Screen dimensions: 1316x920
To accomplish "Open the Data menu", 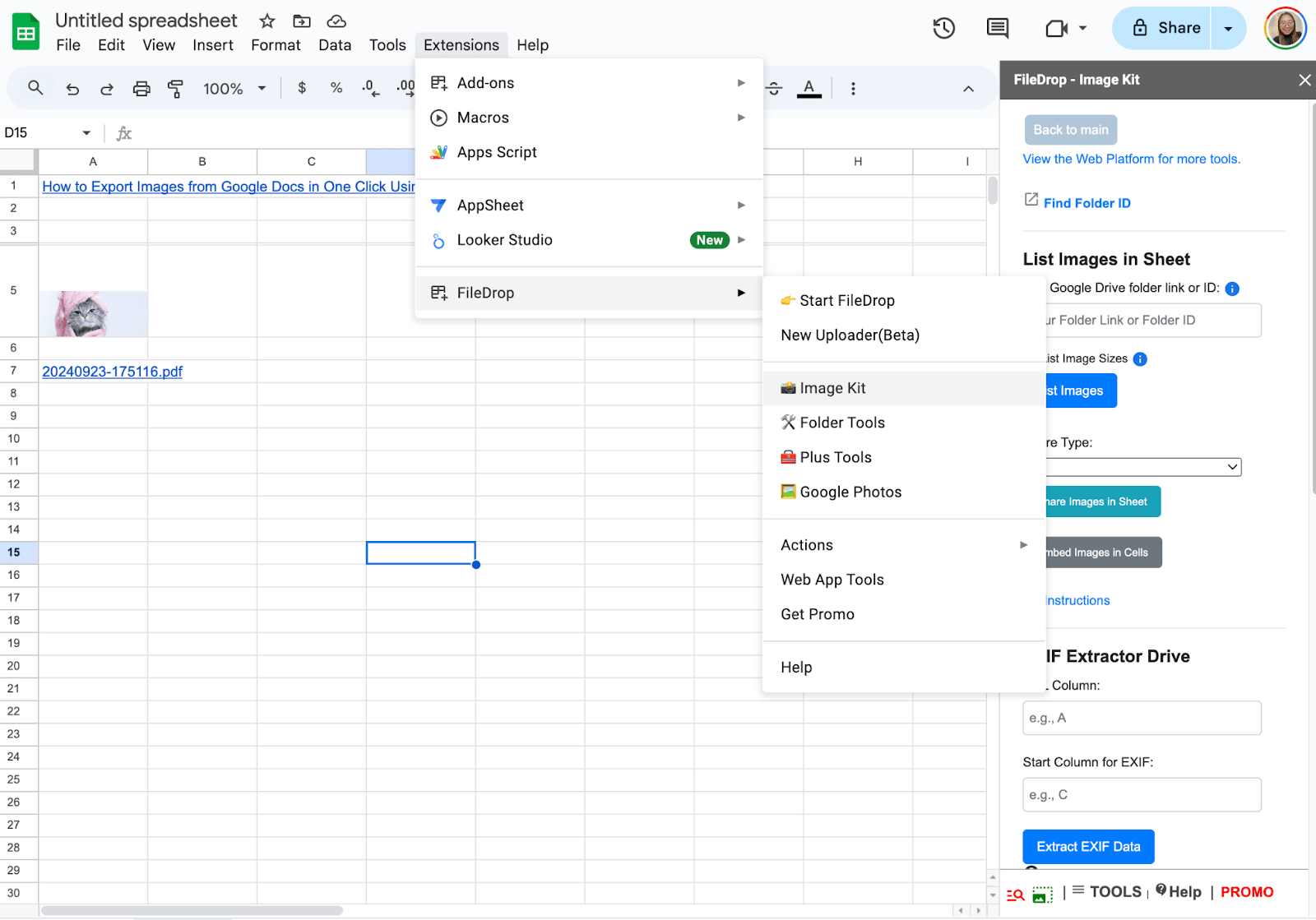I will [x=335, y=45].
